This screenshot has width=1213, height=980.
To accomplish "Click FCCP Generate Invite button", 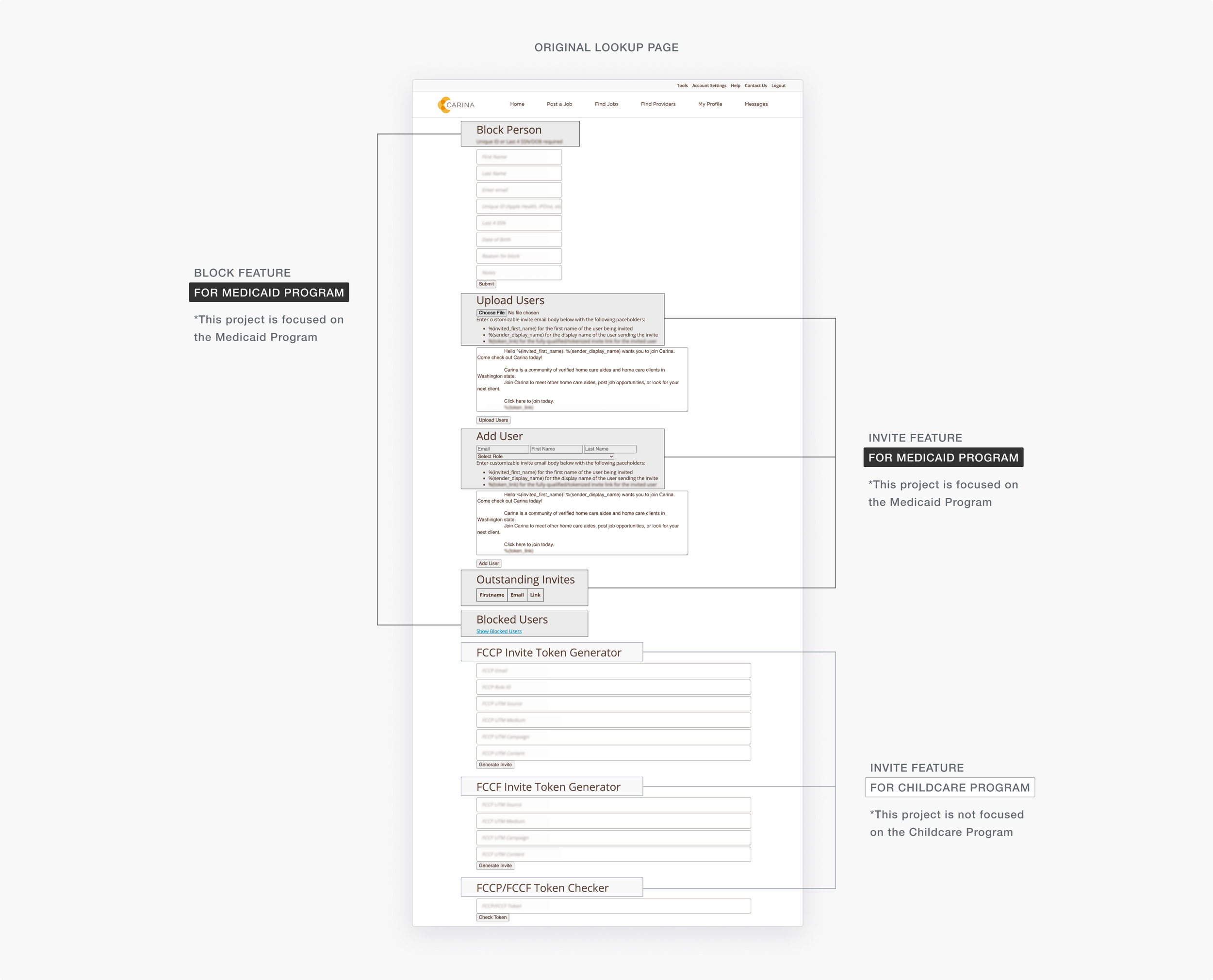I will 495,765.
